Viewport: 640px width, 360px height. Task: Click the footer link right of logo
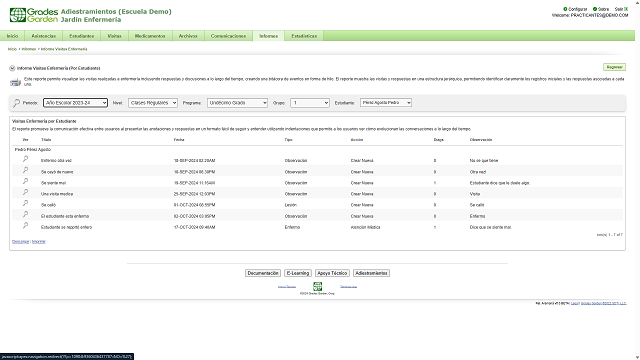point(349,287)
